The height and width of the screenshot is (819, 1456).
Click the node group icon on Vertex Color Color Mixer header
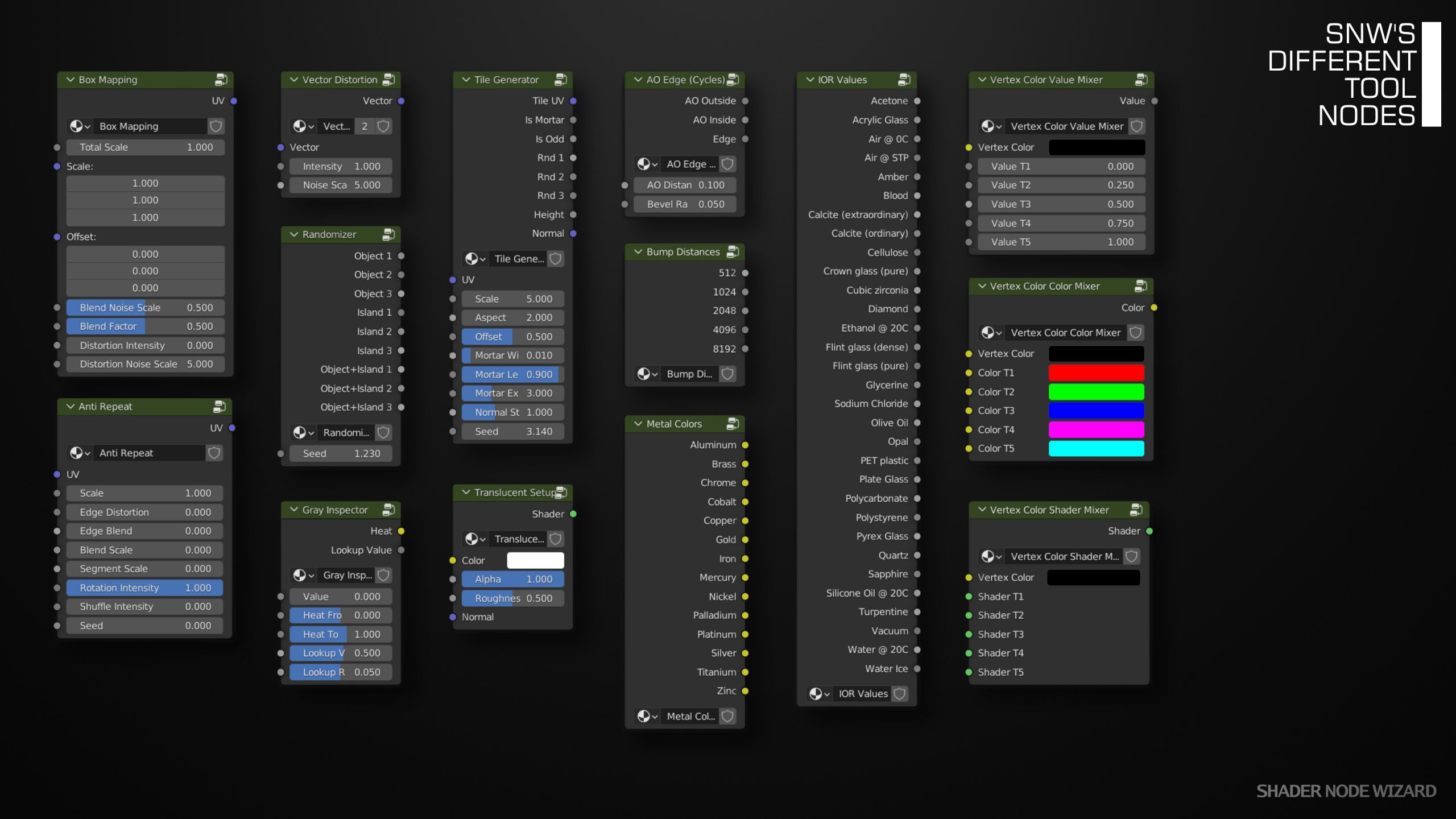pyautogui.click(x=1141, y=286)
